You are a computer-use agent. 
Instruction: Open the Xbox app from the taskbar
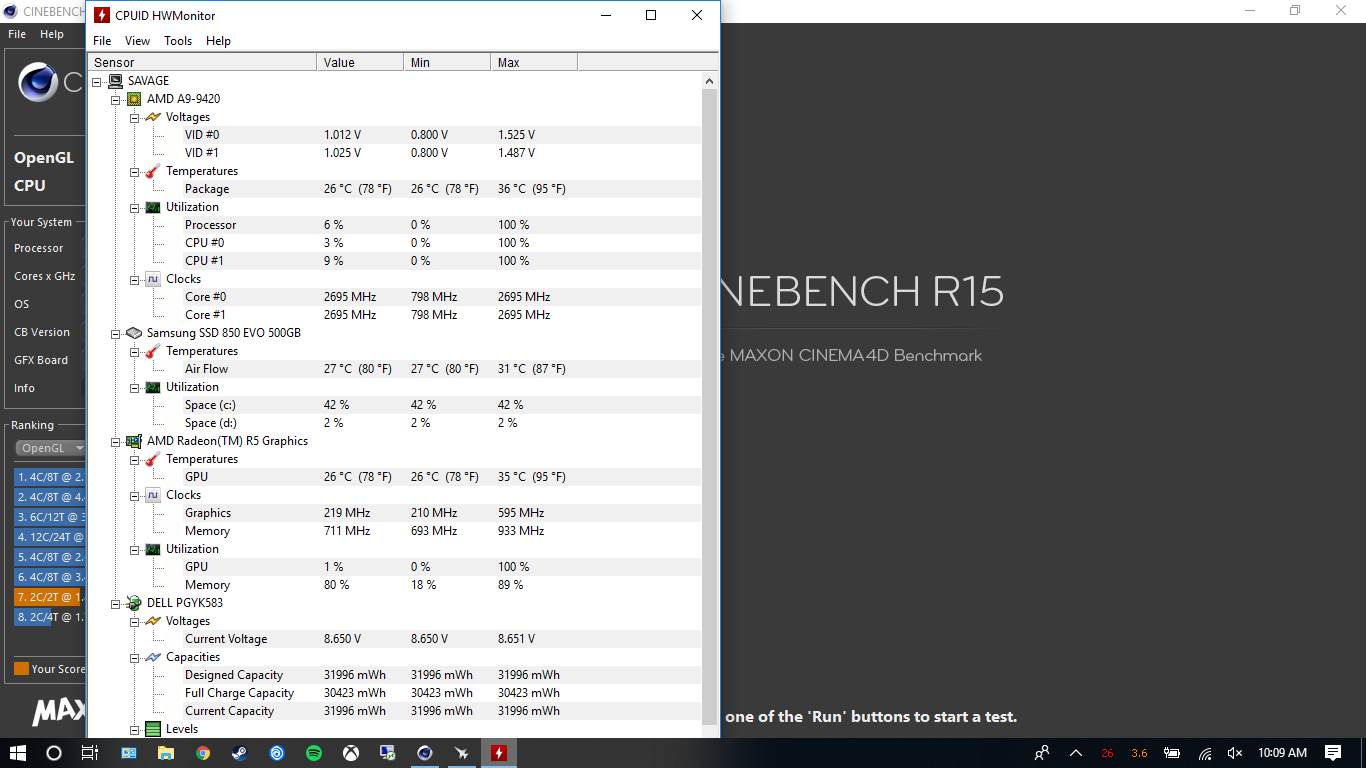tap(351, 753)
